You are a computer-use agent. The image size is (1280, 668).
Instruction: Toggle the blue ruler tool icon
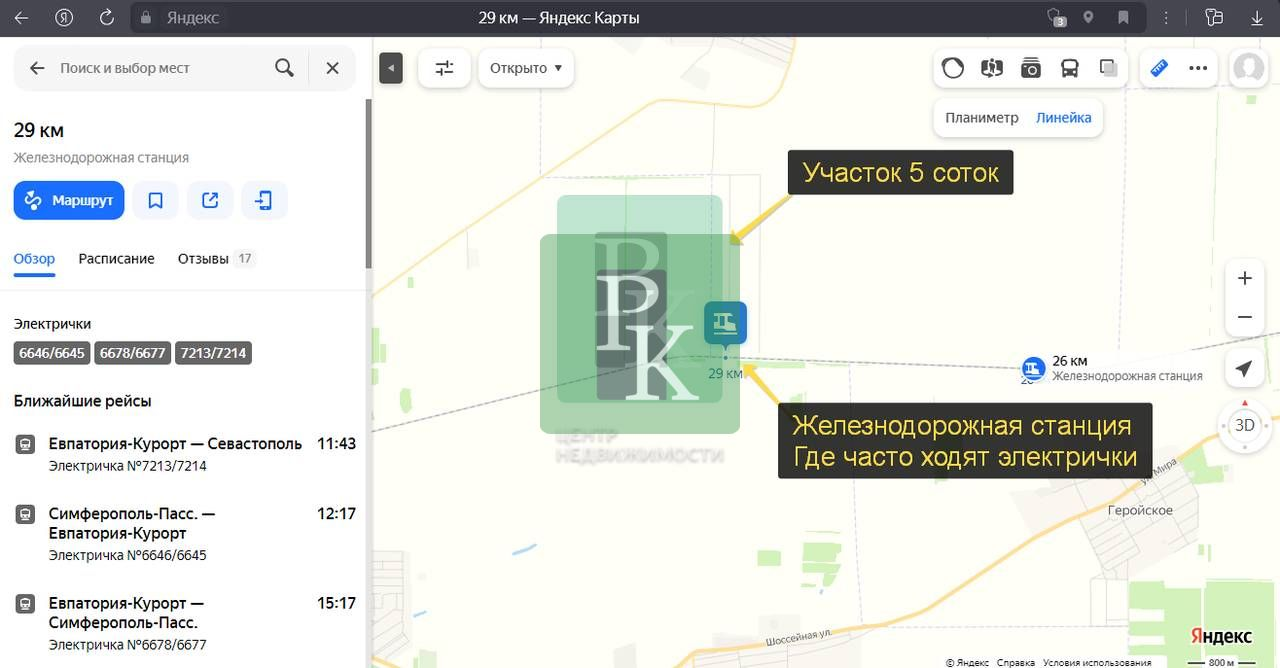(1159, 68)
